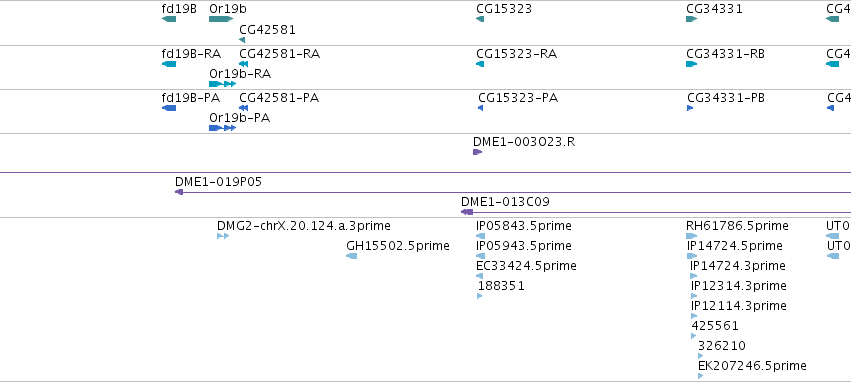Select the DMG2-chrX.20.124.a.3prime feature arrows
Screen dimensions: 851x382
[223, 236]
